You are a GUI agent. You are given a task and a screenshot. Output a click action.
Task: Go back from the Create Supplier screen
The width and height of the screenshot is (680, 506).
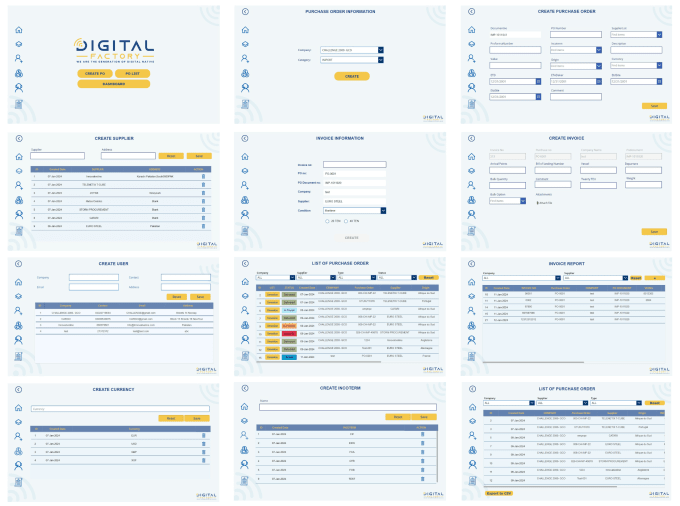19,138
